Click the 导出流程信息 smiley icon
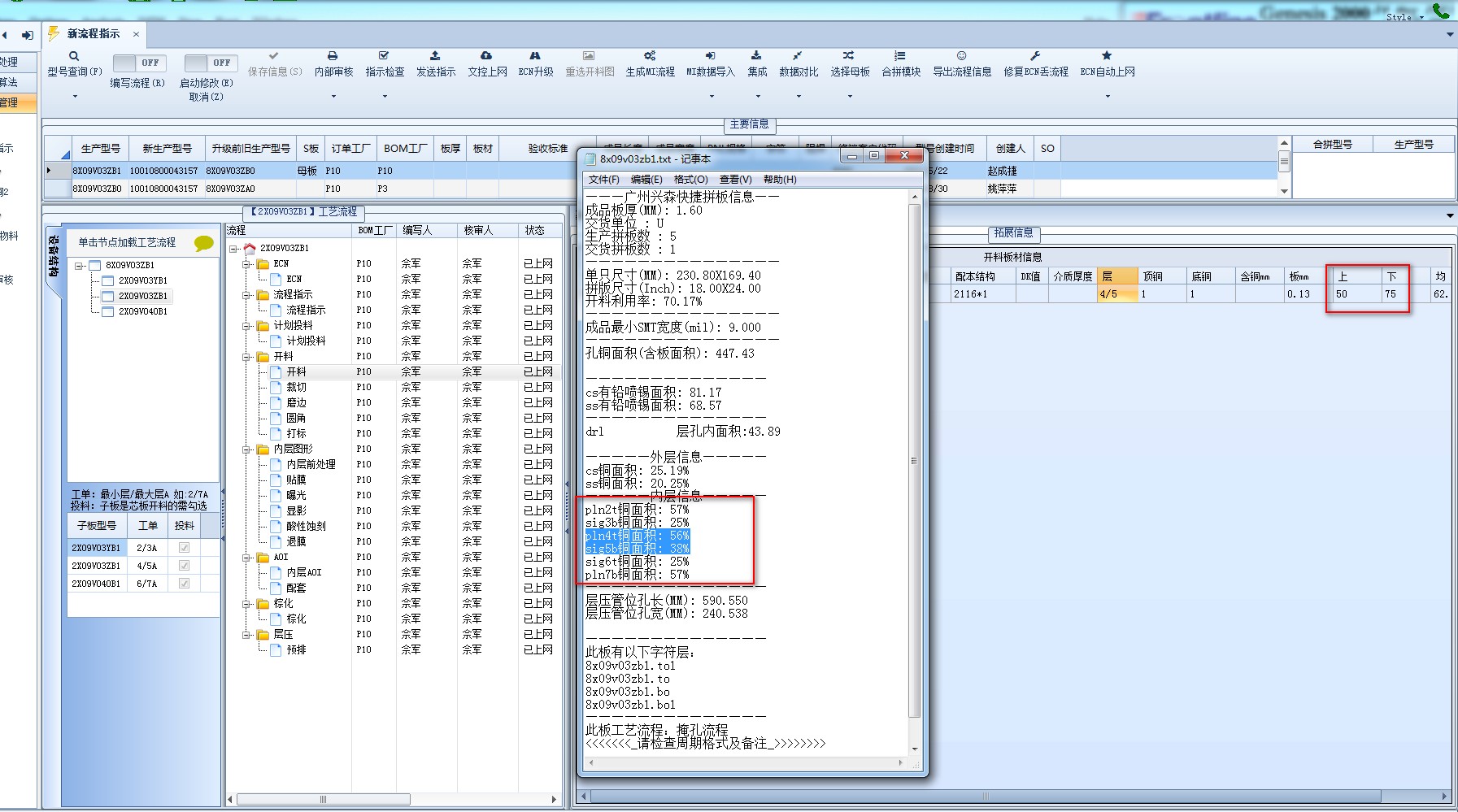This screenshot has height=812, width=1458. (962, 56)
